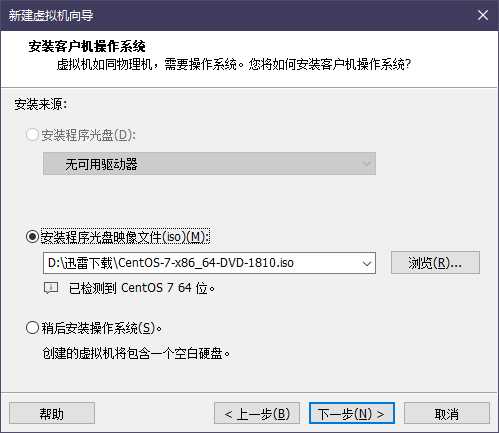The width and height of the screenshot is (499, 433).
Task: Click the 安装客户机操作系统 heading
Action: (87, 46)
